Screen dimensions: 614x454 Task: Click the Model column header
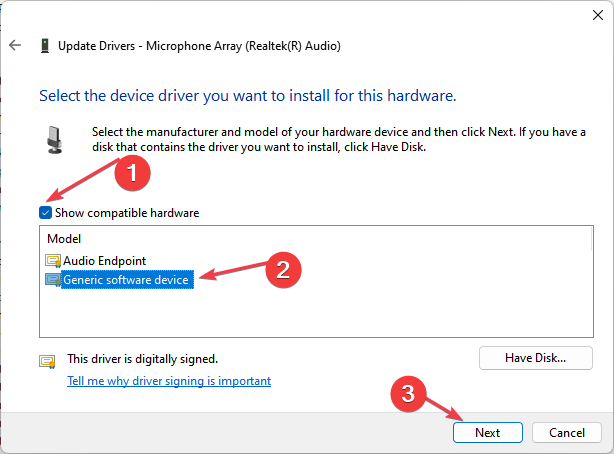(x=64, y=239)
